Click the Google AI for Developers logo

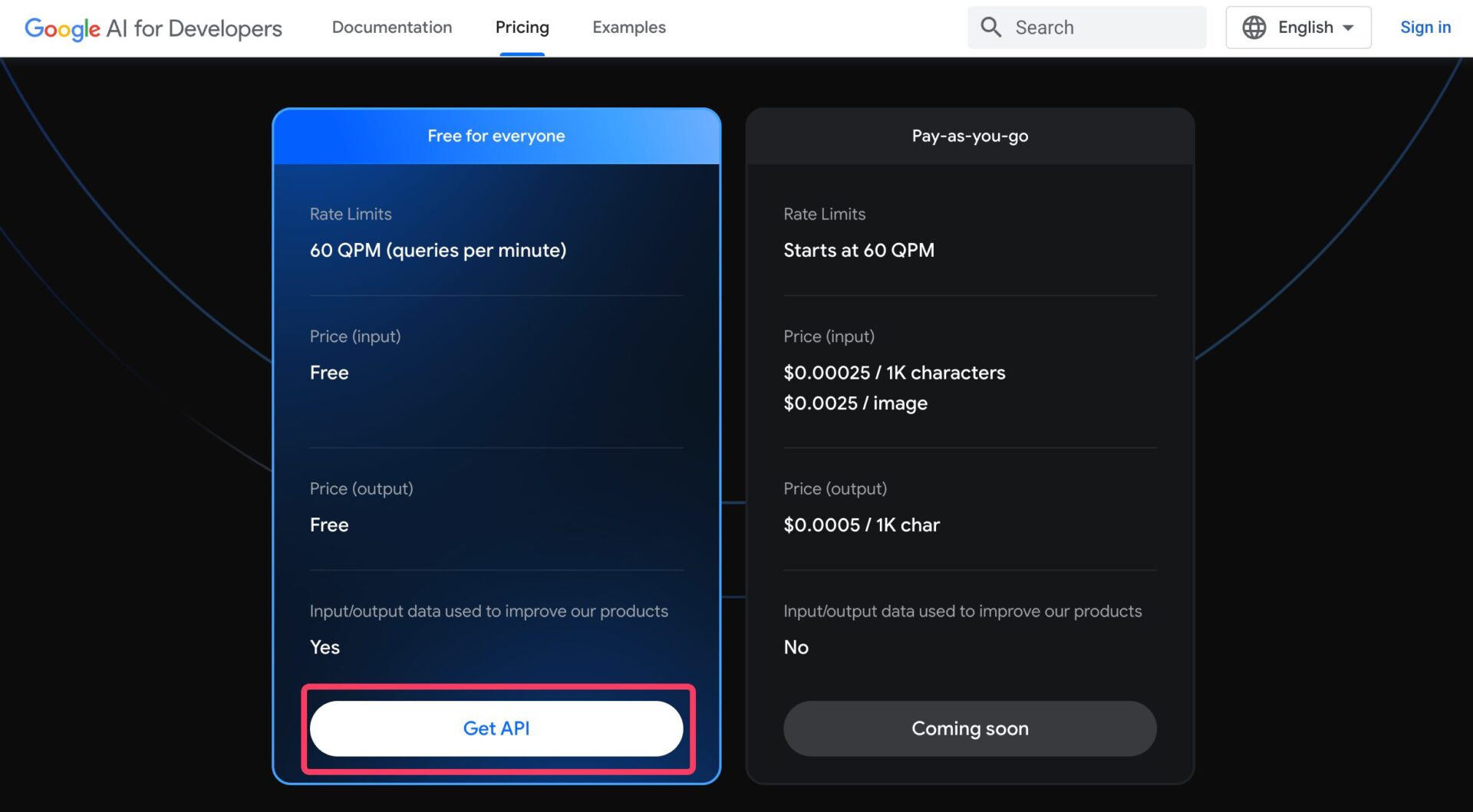point(153,28)
